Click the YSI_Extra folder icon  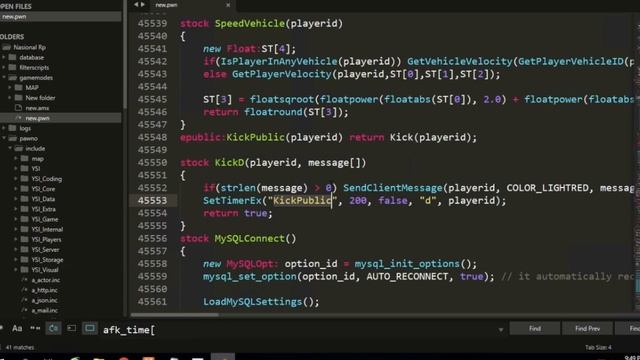tap(24, 209)
